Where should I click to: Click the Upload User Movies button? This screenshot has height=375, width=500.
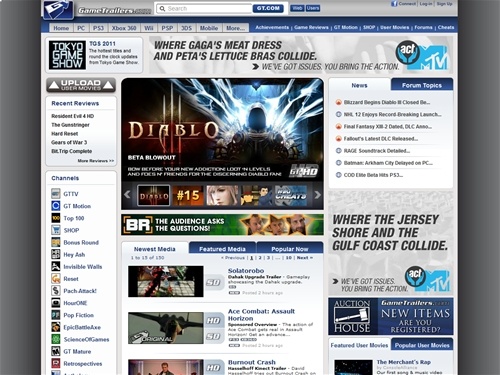pyautogui.click(x=81, y=85)
